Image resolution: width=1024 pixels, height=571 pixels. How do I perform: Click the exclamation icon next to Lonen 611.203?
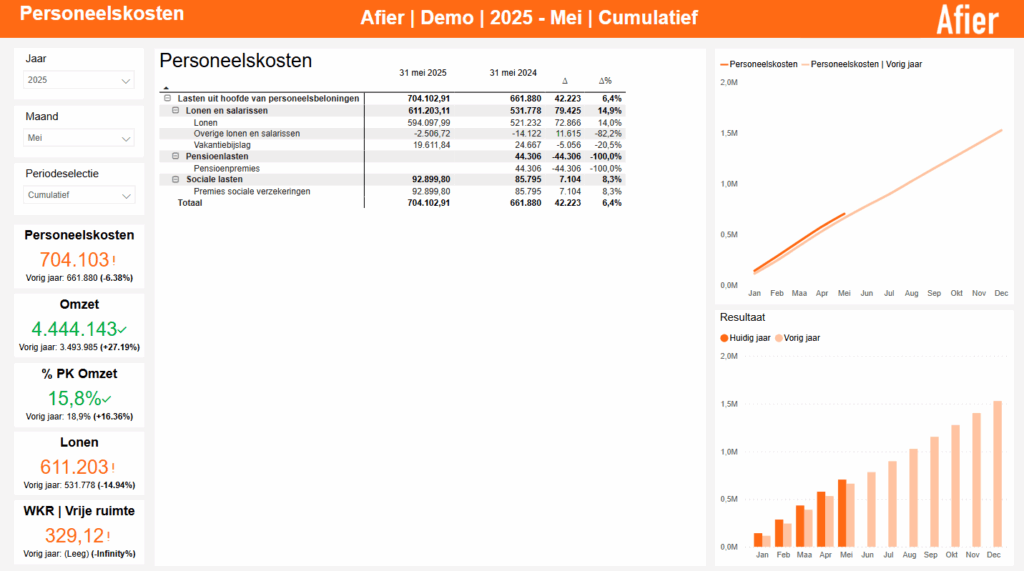pyautogui.click(x=114, y=467)
